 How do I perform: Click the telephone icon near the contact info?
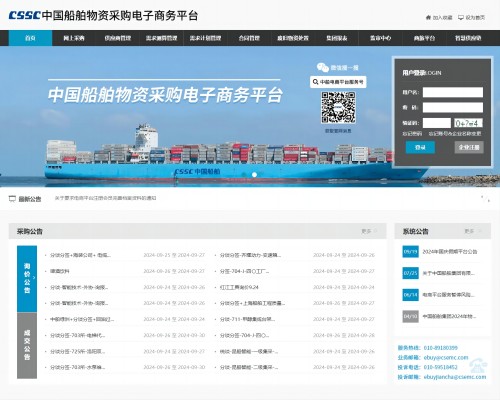click(478, 365)
